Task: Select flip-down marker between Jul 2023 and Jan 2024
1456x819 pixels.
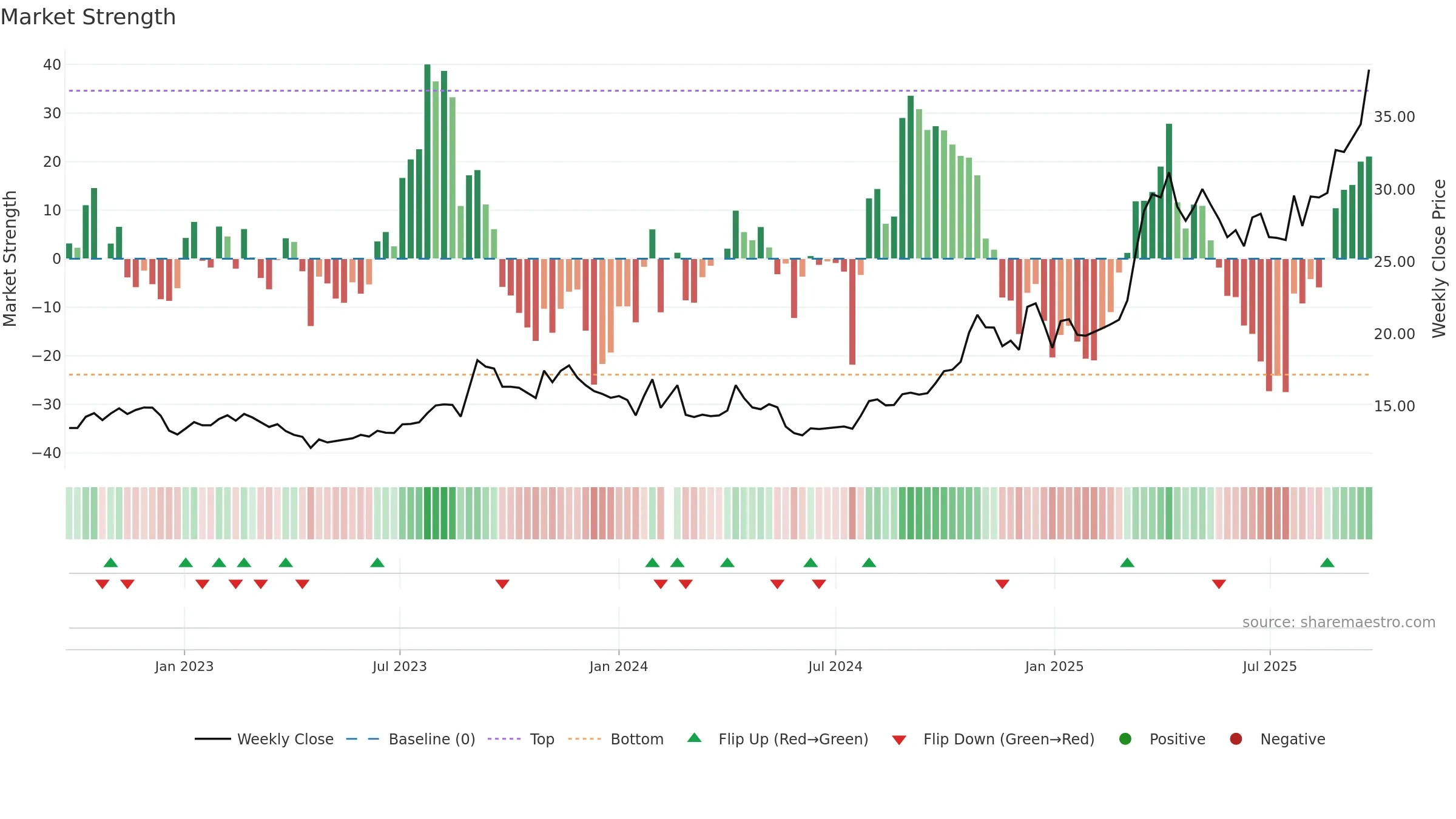Action: (x=502, y=584)
